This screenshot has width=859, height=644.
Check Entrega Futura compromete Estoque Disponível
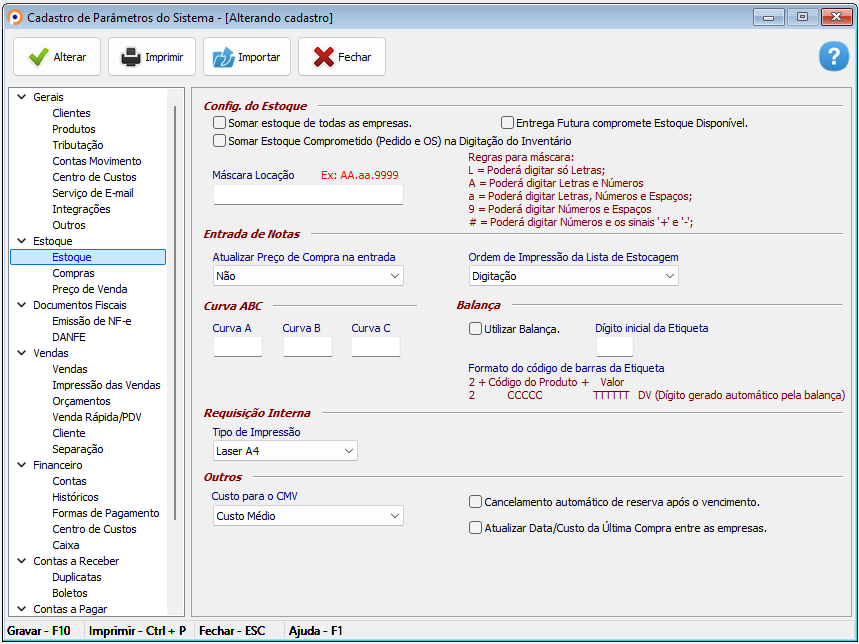[x=508, y=123]
